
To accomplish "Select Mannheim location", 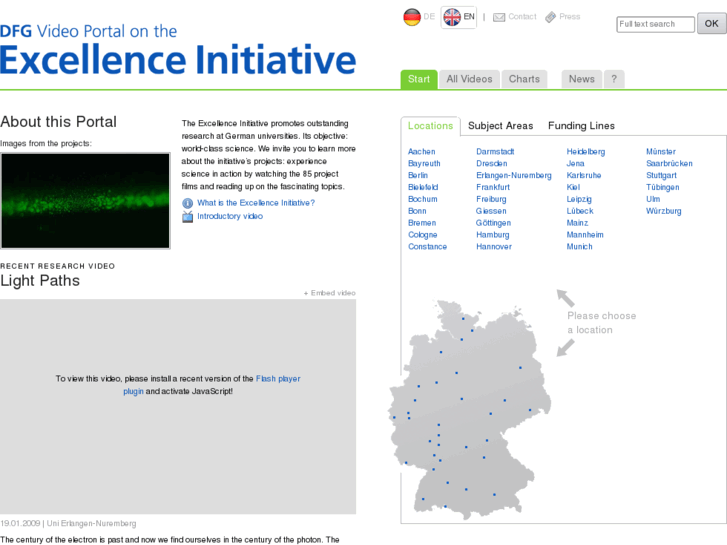I will click(x=585, y=235).
